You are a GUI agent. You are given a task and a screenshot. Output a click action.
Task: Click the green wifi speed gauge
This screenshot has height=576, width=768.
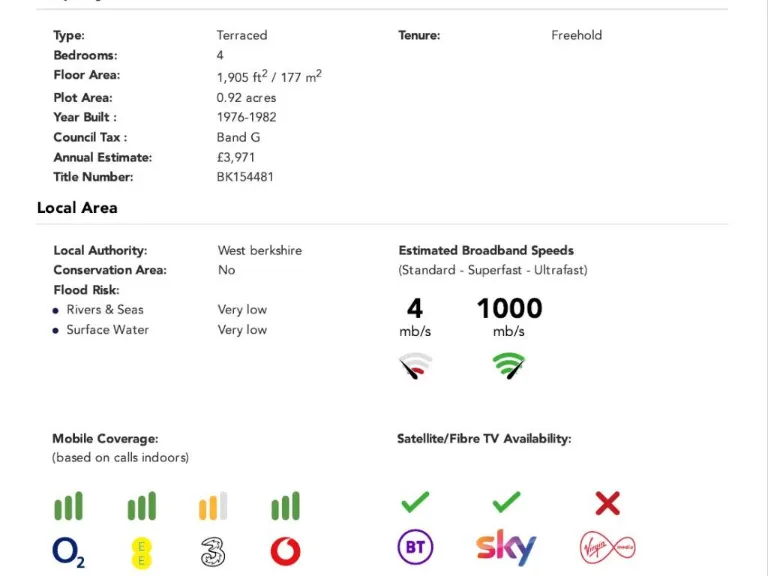(509, 366)
